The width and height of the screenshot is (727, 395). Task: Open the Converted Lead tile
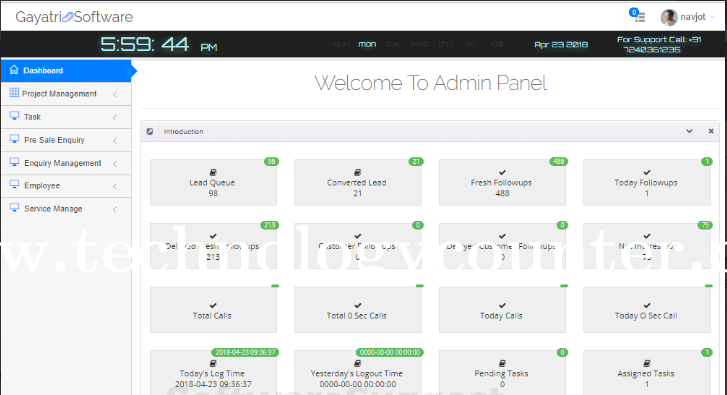click(357, 182)
